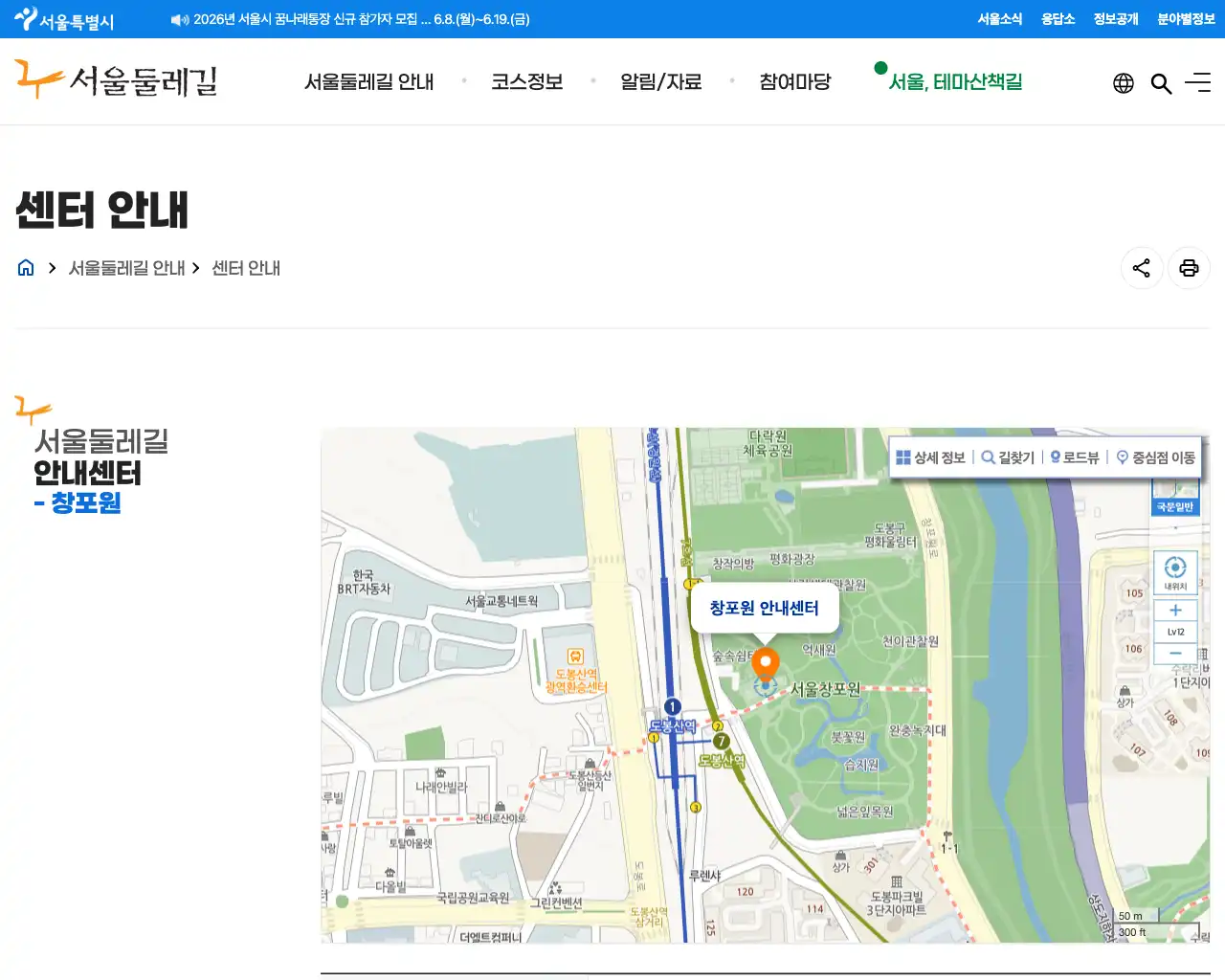Screen dimensions: 1225x980
Task: Zoom in with the map plus button
Action: coord(1175,610)
